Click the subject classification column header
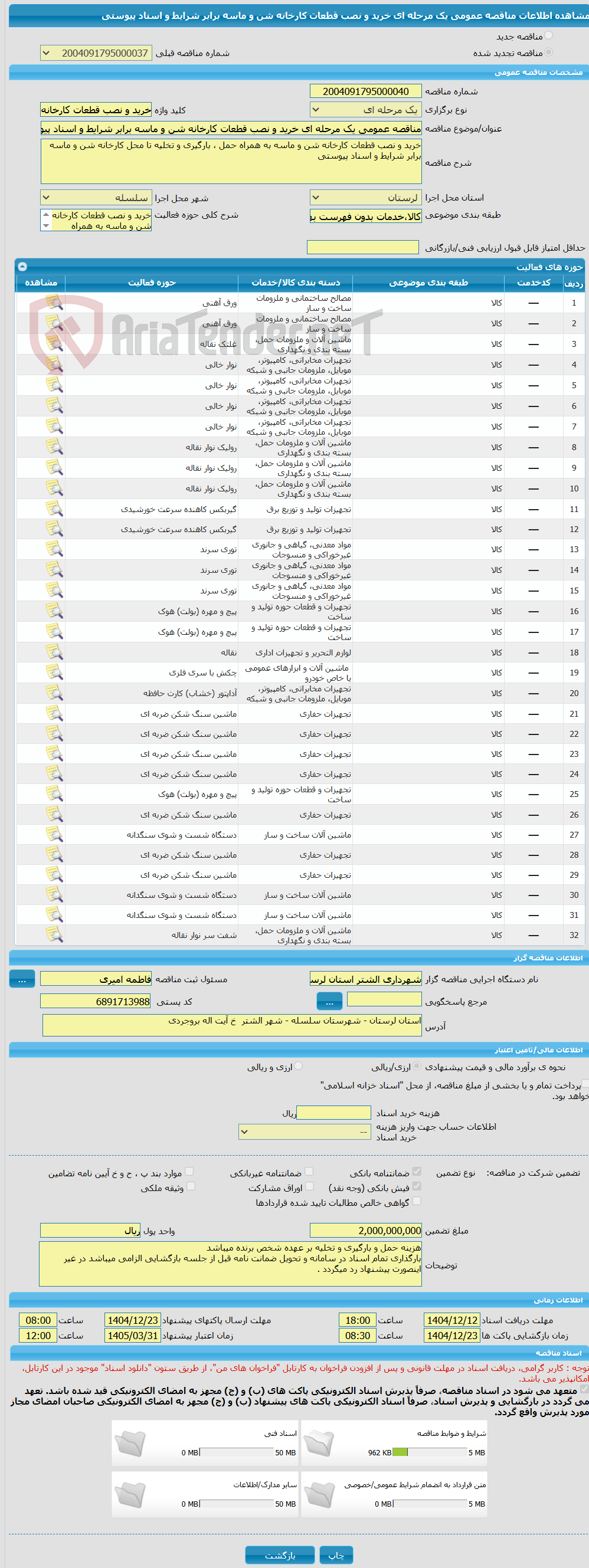This screenshot has width=589, height=1568. [x=428, y=283]
